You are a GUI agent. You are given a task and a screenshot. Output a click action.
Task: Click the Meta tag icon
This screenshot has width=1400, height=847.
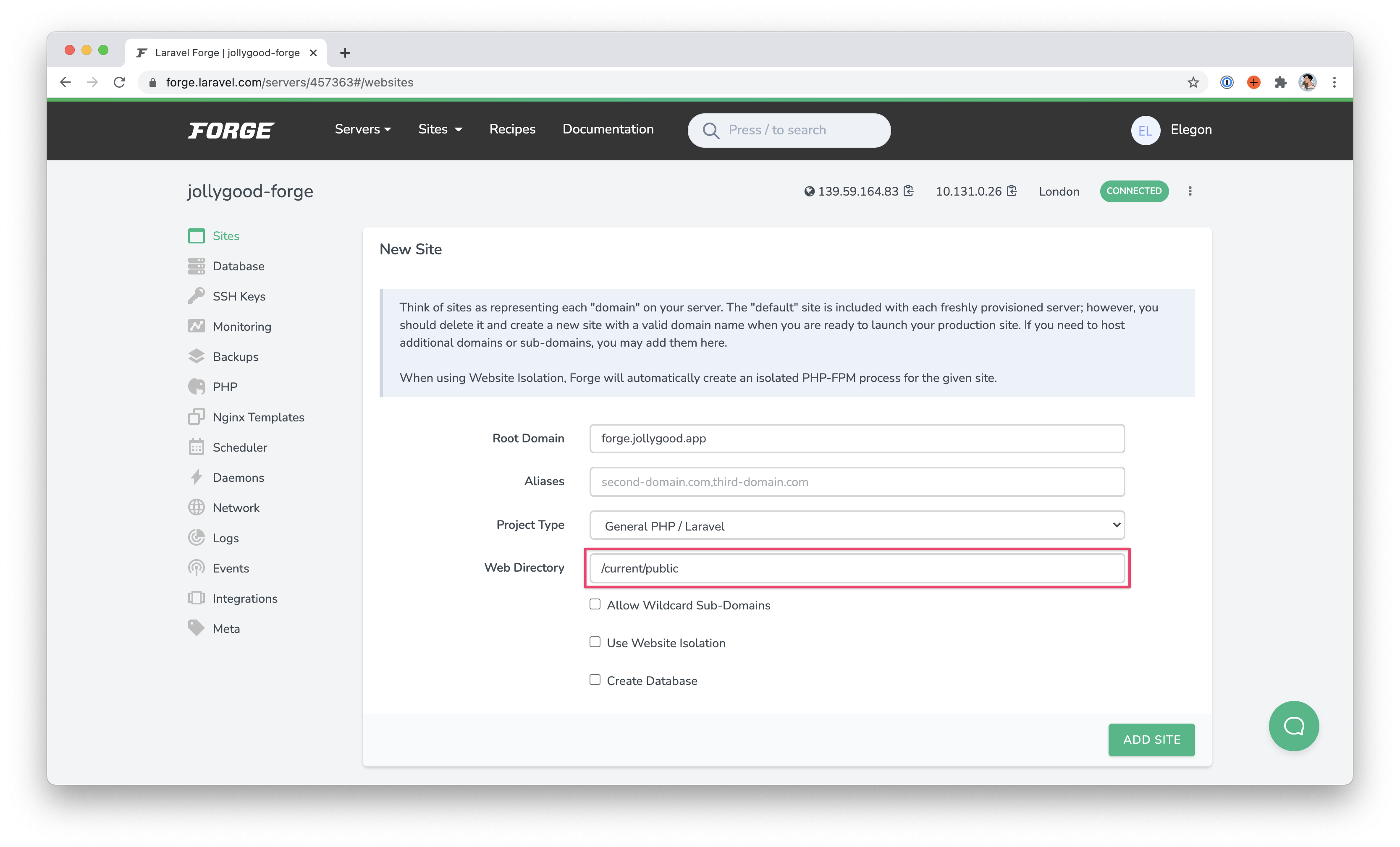click(196, 628)
